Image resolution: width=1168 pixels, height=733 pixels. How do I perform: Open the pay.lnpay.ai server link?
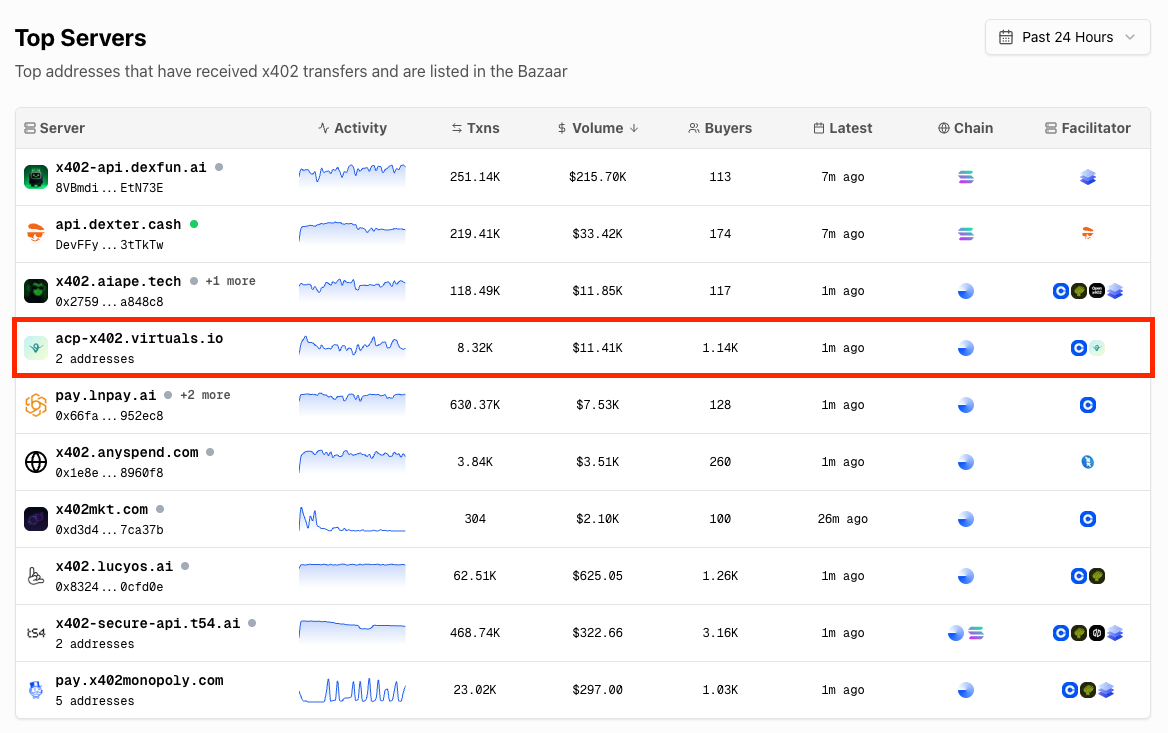106,396
